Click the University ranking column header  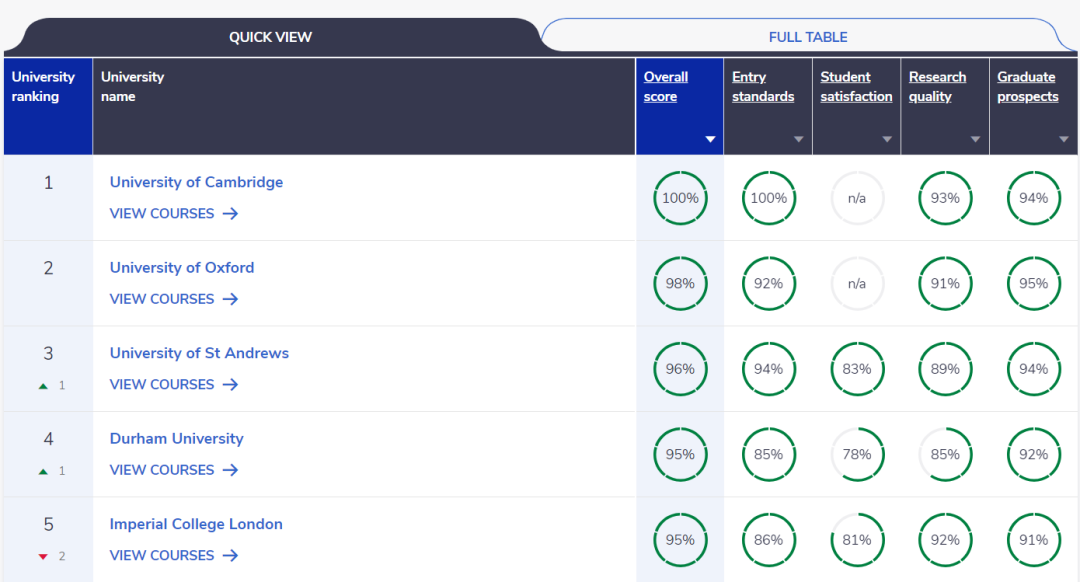(x=48, y=106)
